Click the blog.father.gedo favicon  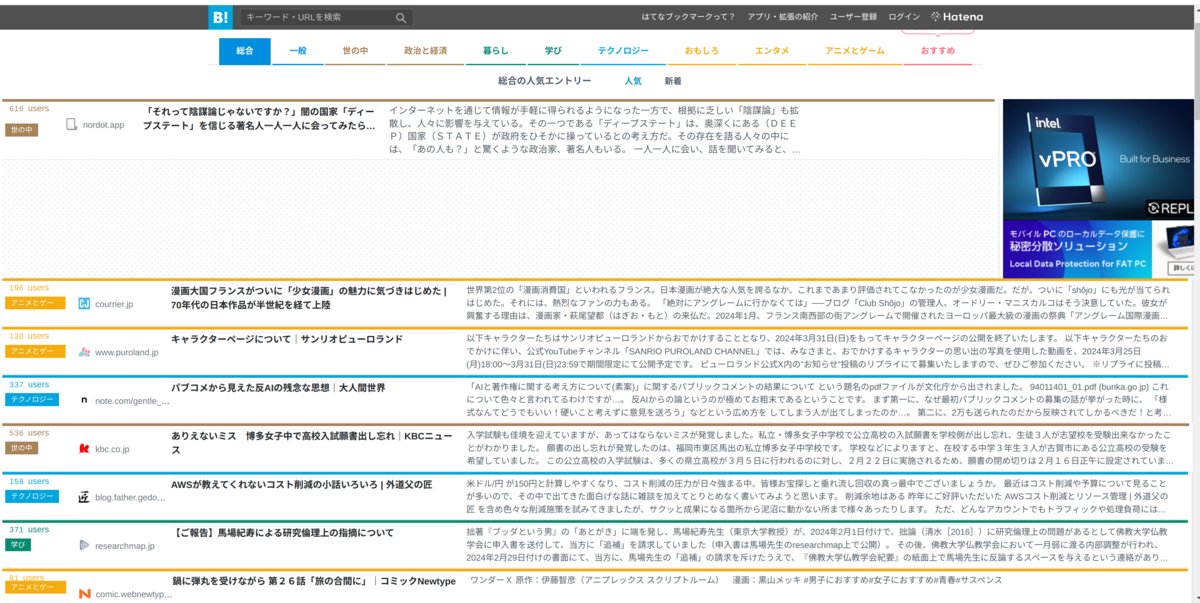(84, 497)
